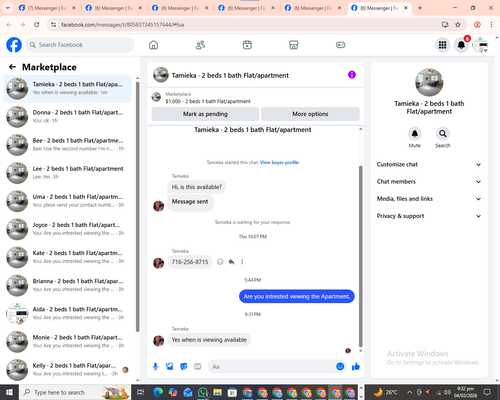Click the Search Facebook field

pyautogui.click(x=80, y=45)
